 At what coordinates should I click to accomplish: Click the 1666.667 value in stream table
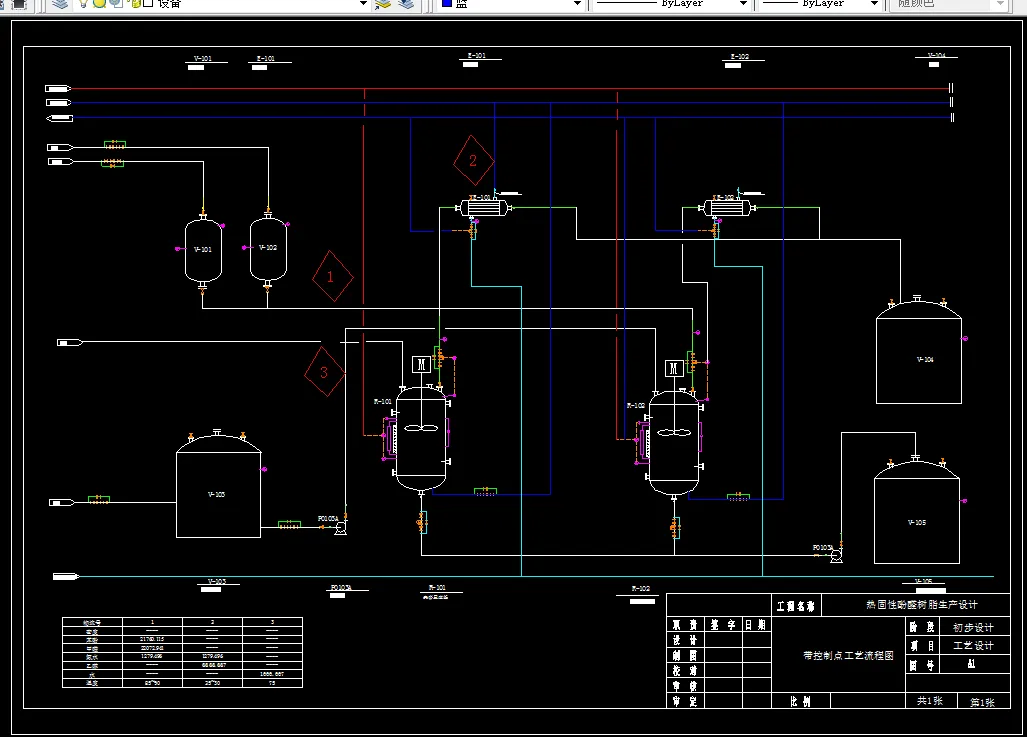pos(272,673)
